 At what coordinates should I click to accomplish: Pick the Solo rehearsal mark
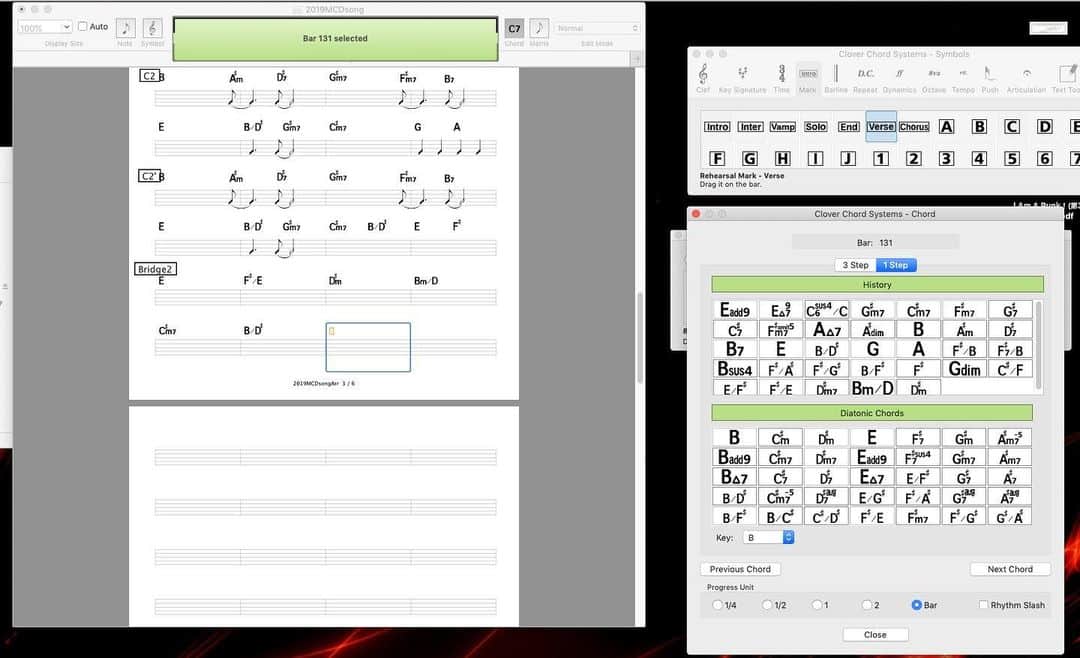tap(816, 127)
